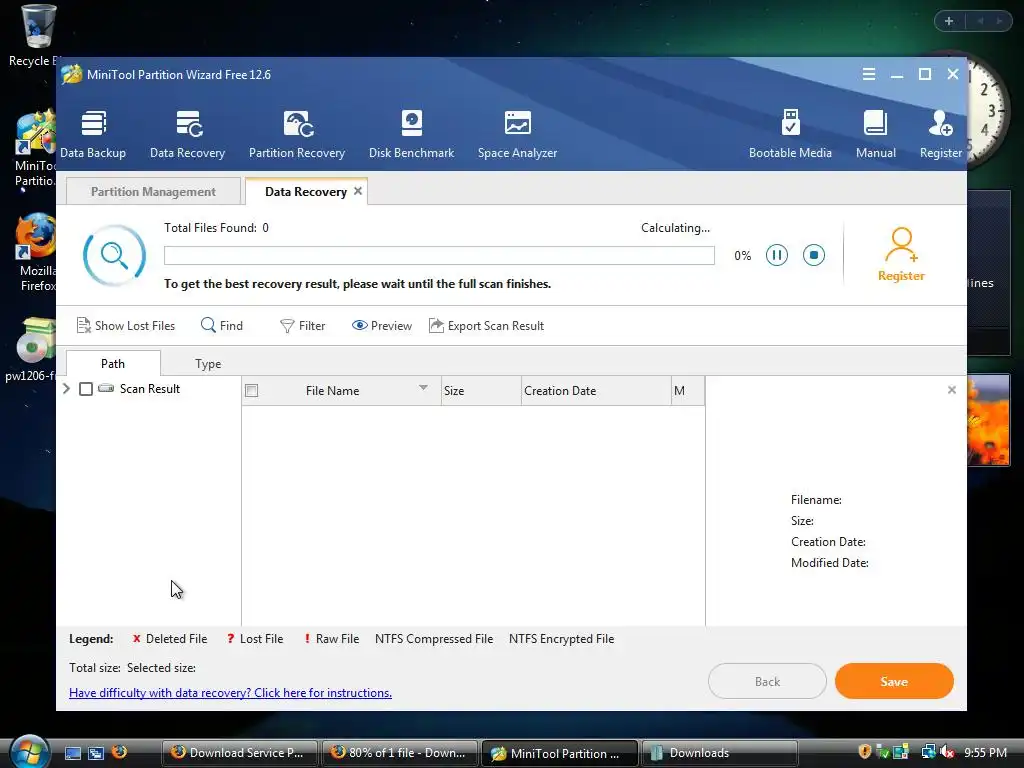Switch to Type view tab
Screen dimensions: 1024x768
(x=208, y=363)
